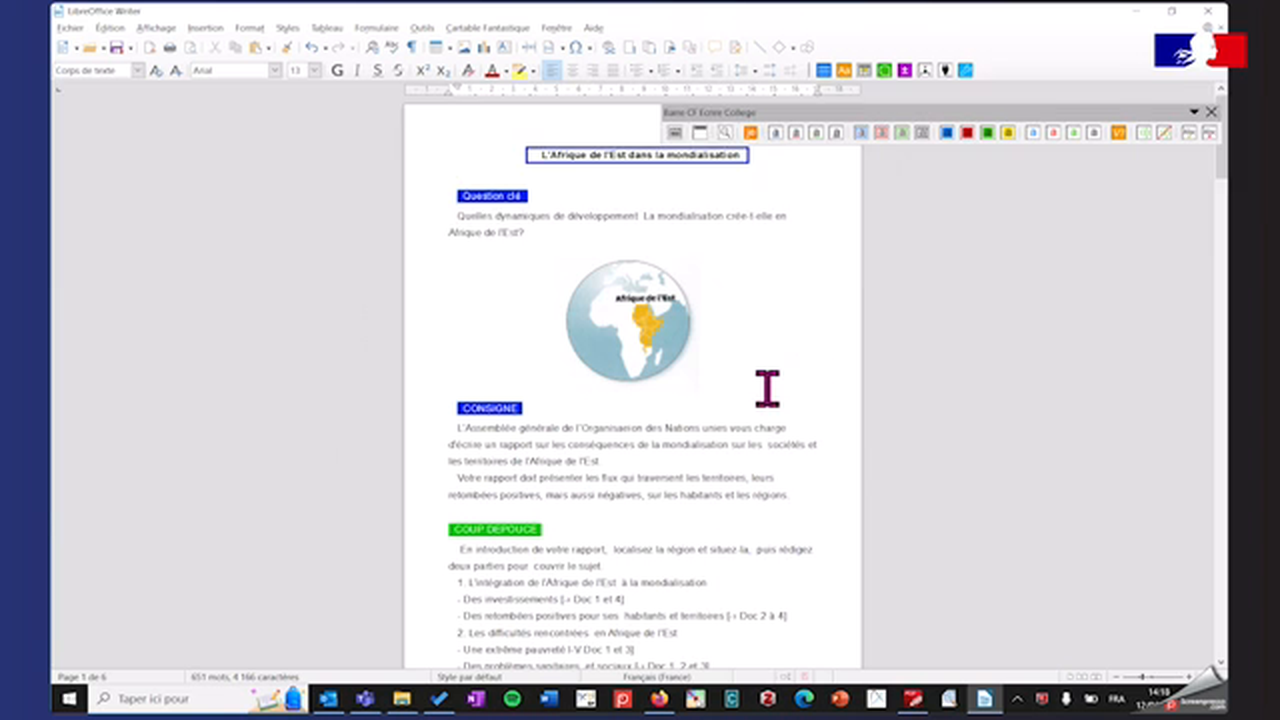Image resolution: width=1280 pixels, height=720 pixels.
Task: Click the Taper ici pour search field
Action: point(153,698)
